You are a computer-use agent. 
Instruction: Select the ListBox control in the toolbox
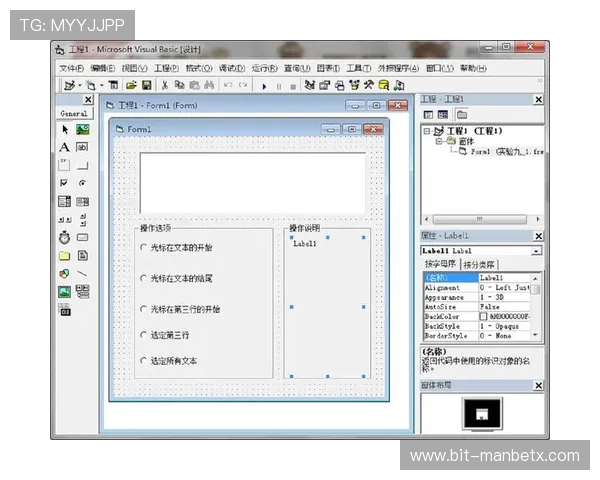coord(83,201)
